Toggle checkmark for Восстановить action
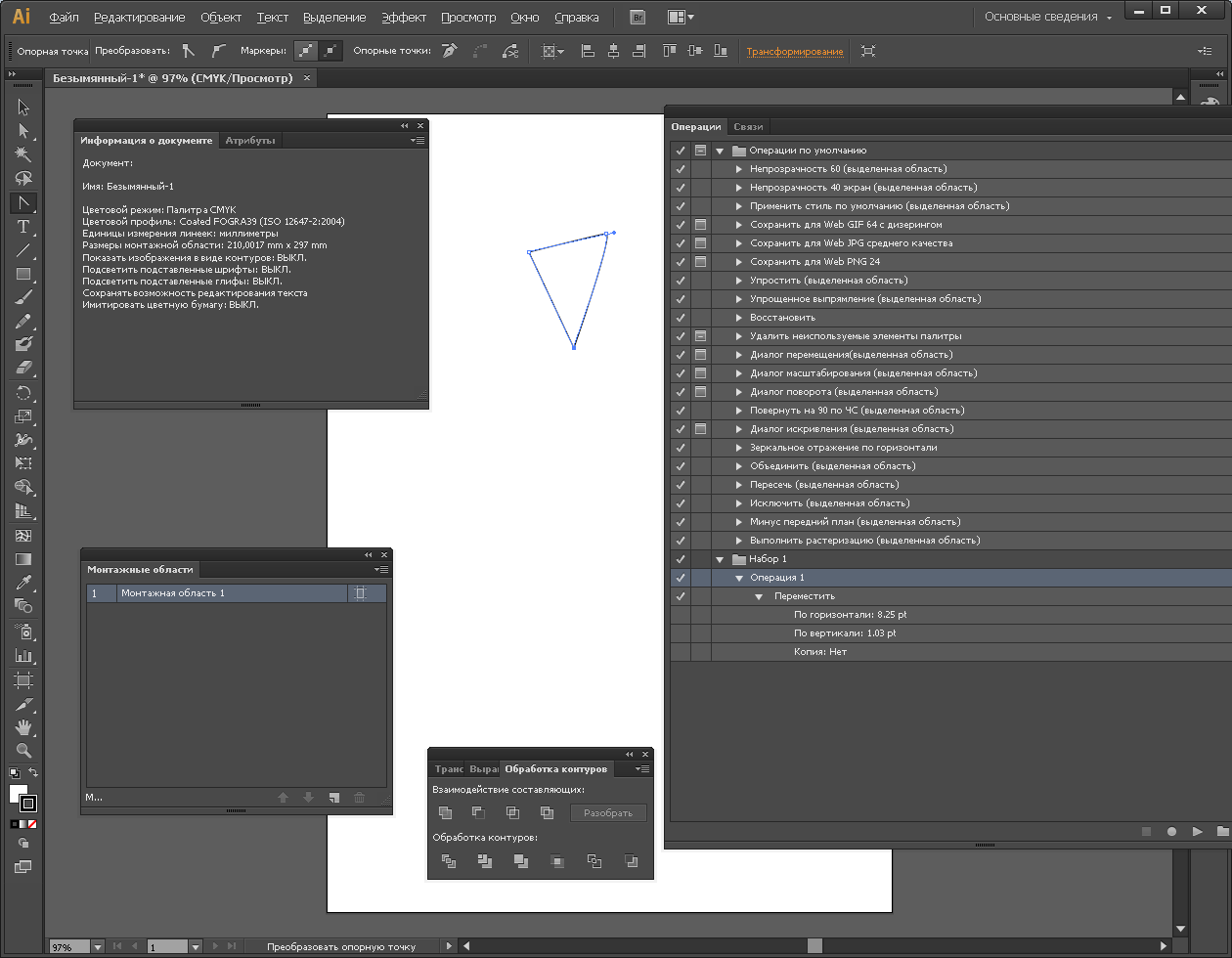Viewport: 1232px width, 958px height. [x=681, y=318]
